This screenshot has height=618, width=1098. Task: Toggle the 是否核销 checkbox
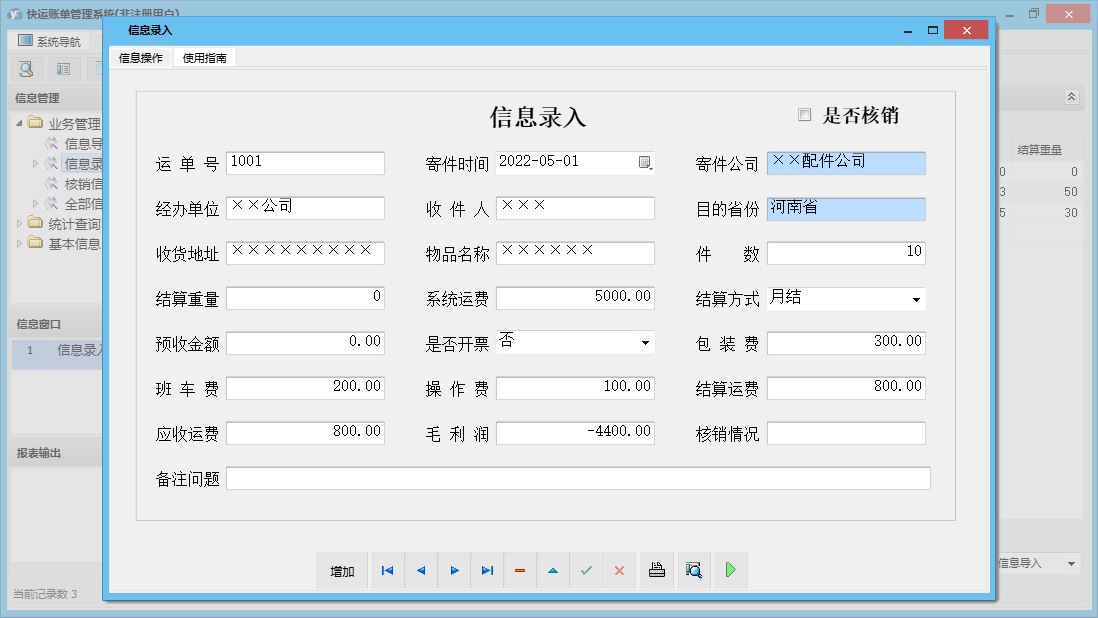click(x=805, y=115)
